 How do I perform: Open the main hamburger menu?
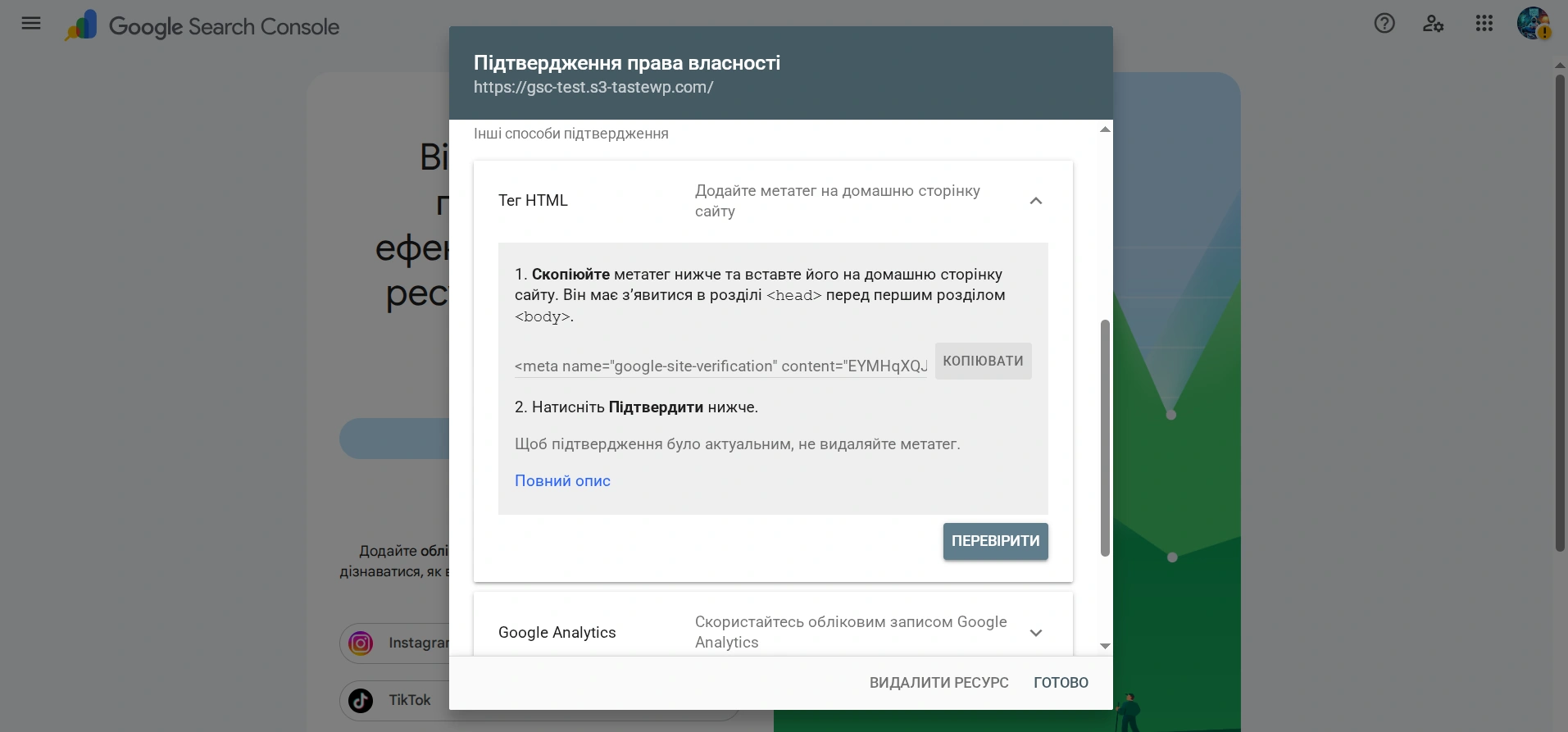[x=31, y=24]
